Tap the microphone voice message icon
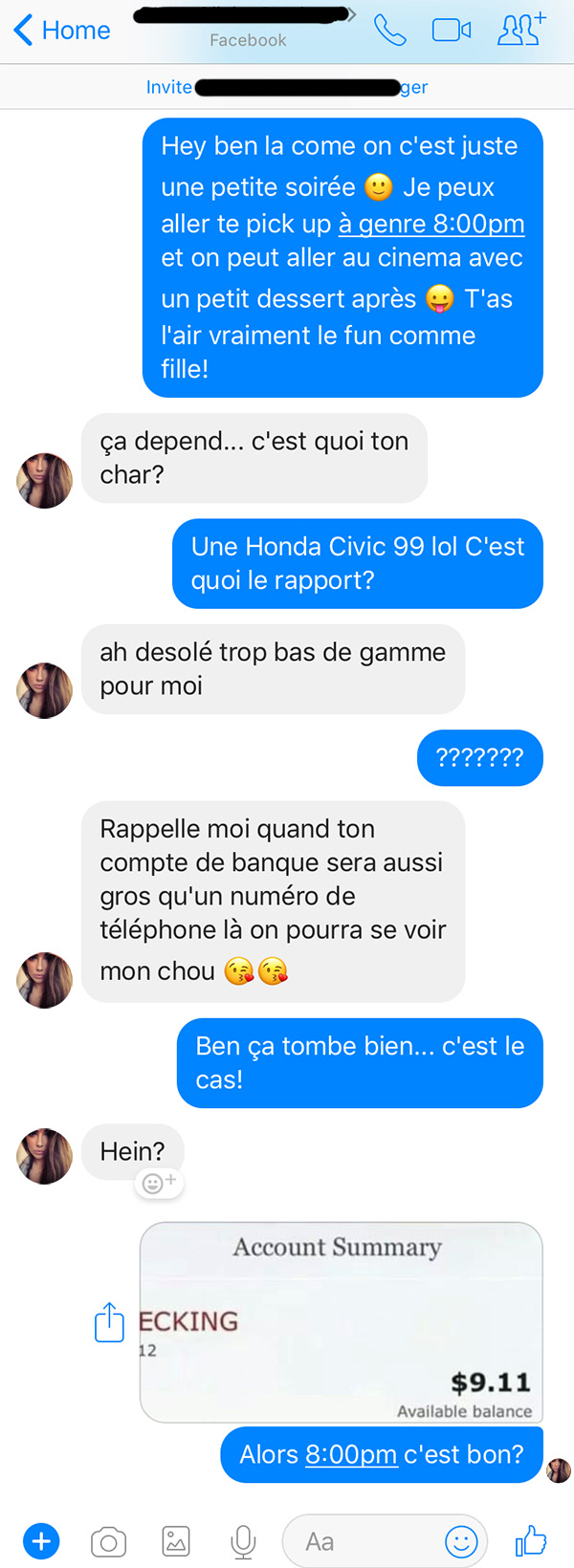Viewport: 574px width, 1568px height. point(243,1541)
